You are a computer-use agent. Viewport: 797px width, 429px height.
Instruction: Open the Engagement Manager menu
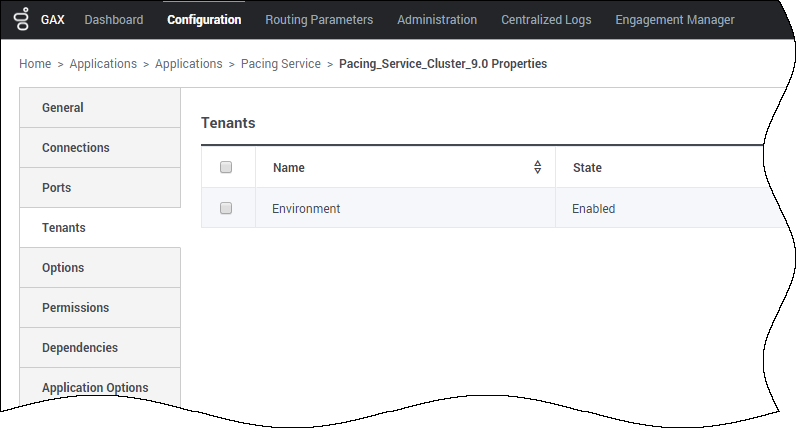pyautogui.click(x=675, y=20)
